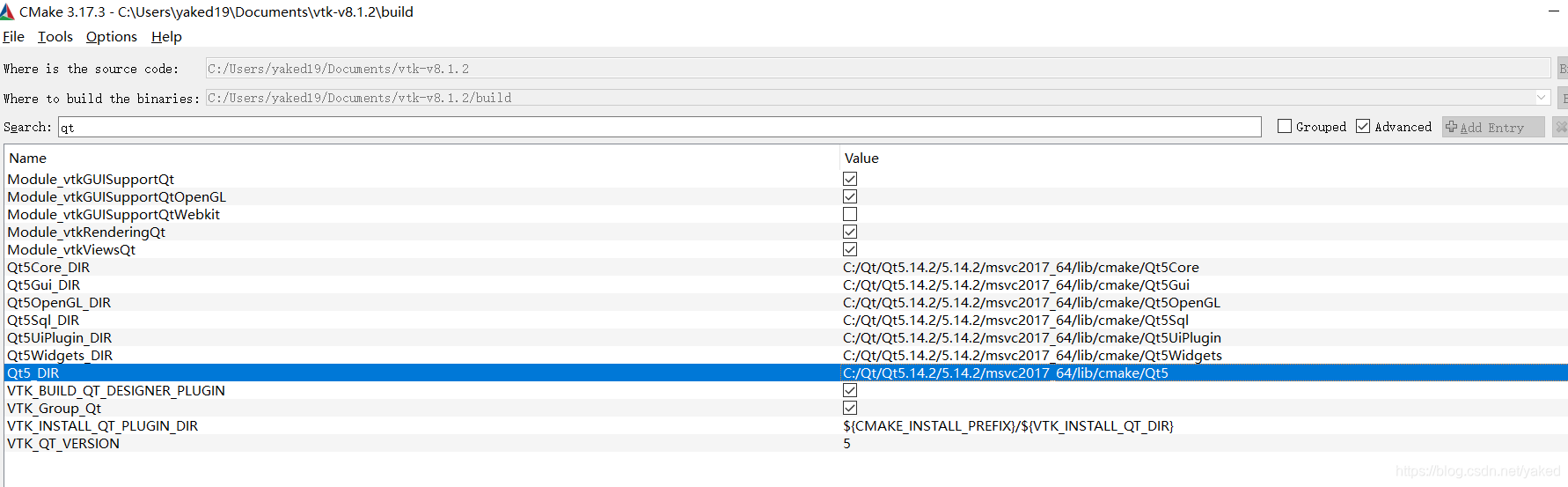Uncheck Module_vtkGUISupportQt checkbox
This screenshot has width=1568, height=487.
[x=850, y=180]
